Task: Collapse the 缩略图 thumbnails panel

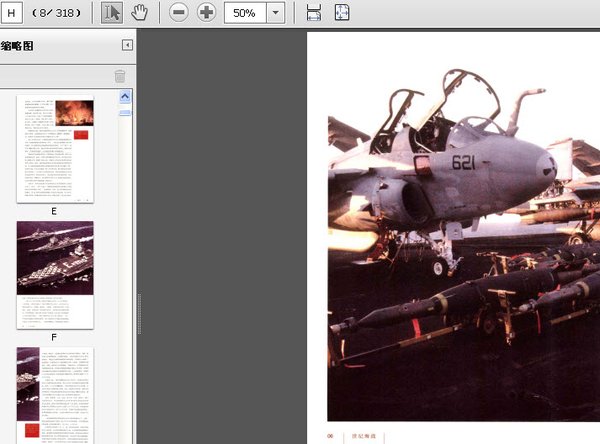Action: 127,45
